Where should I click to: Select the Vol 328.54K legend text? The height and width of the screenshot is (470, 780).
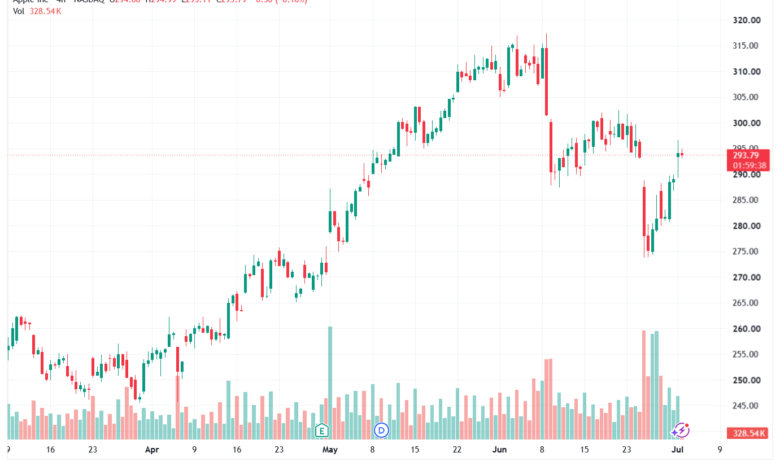tap(37, 11)
